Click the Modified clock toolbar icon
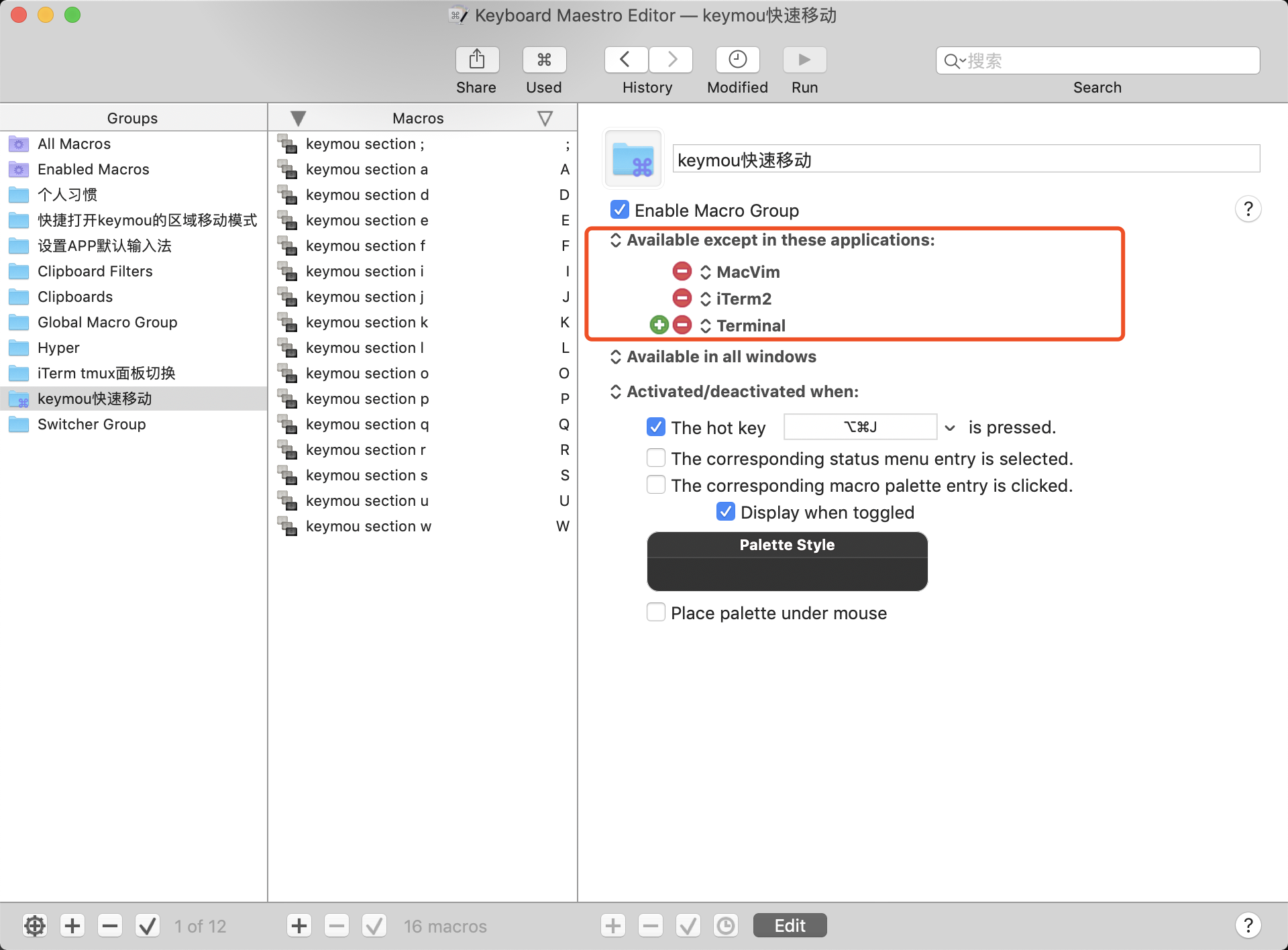Image resolution: width=1288 pixels, height=950 pixels. pos(737,60)
